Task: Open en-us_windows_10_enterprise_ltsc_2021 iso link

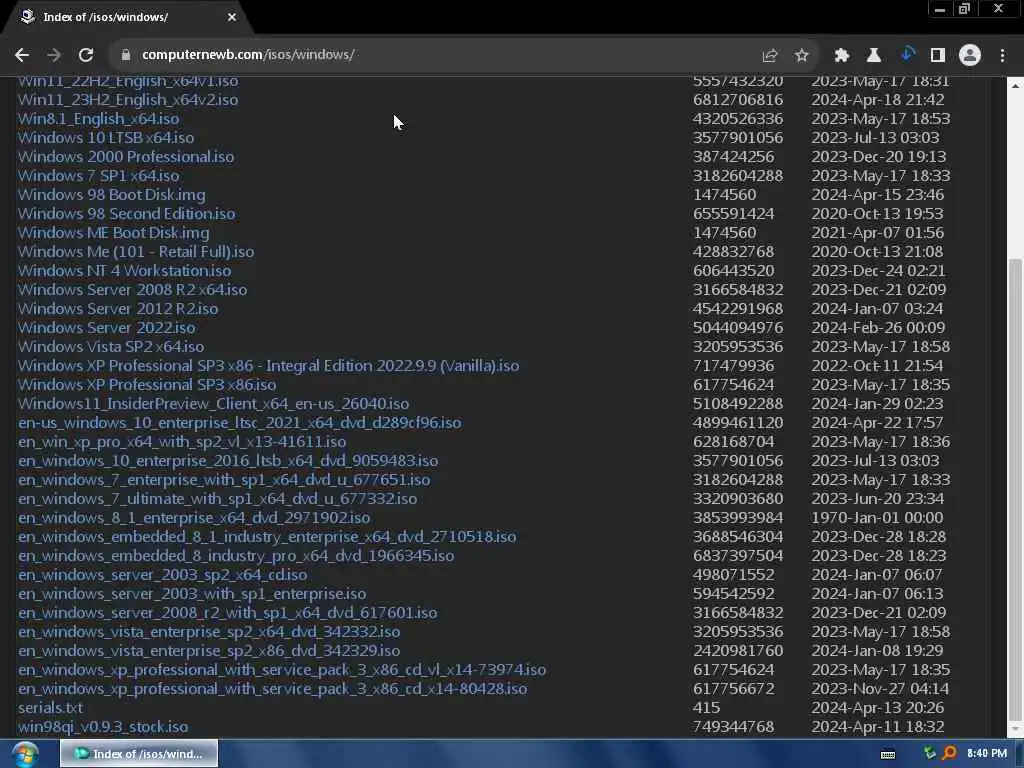Action: pyautogui.click(x=239, y=423)
